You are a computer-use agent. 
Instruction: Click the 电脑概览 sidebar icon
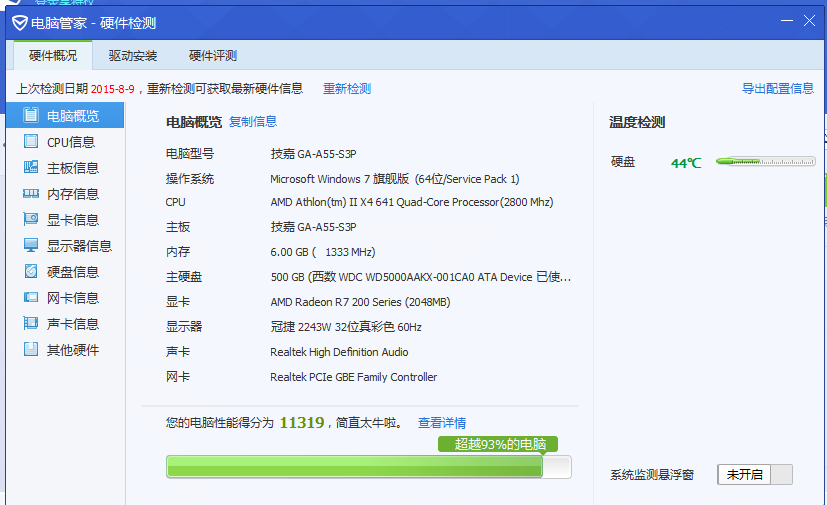tap(31, 115)
